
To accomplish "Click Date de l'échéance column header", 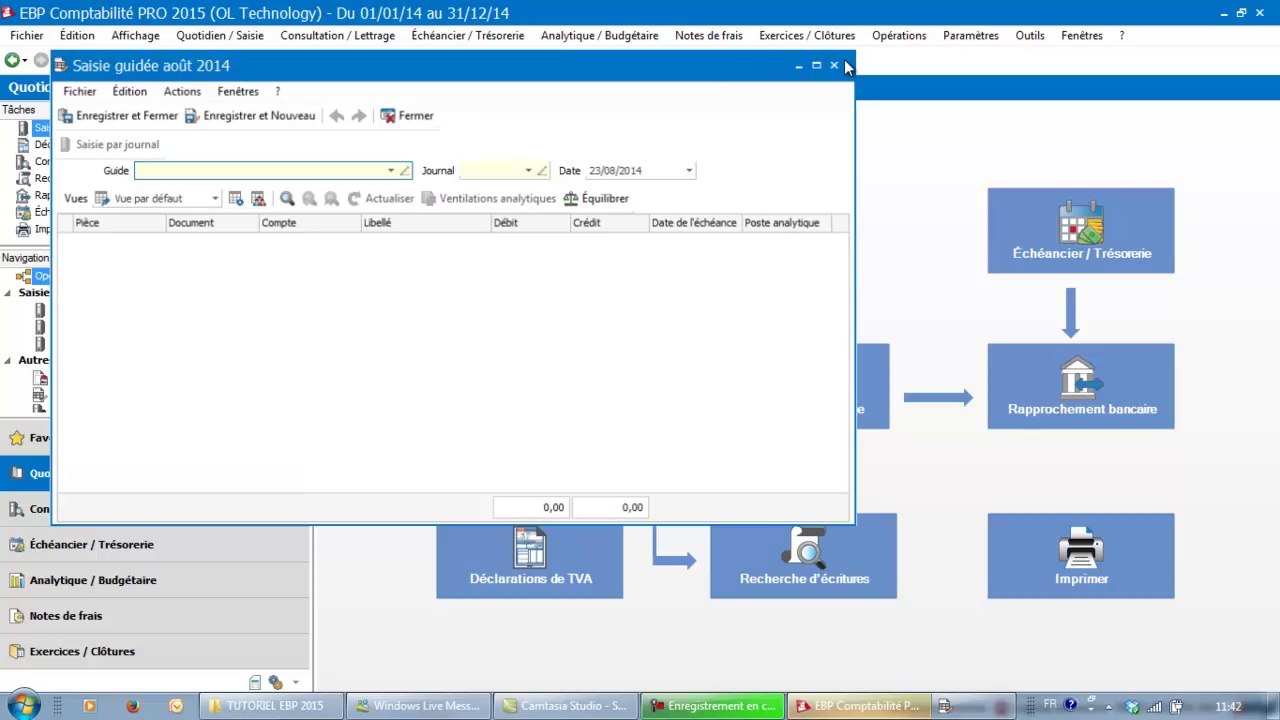I will (x=695, y=223).
